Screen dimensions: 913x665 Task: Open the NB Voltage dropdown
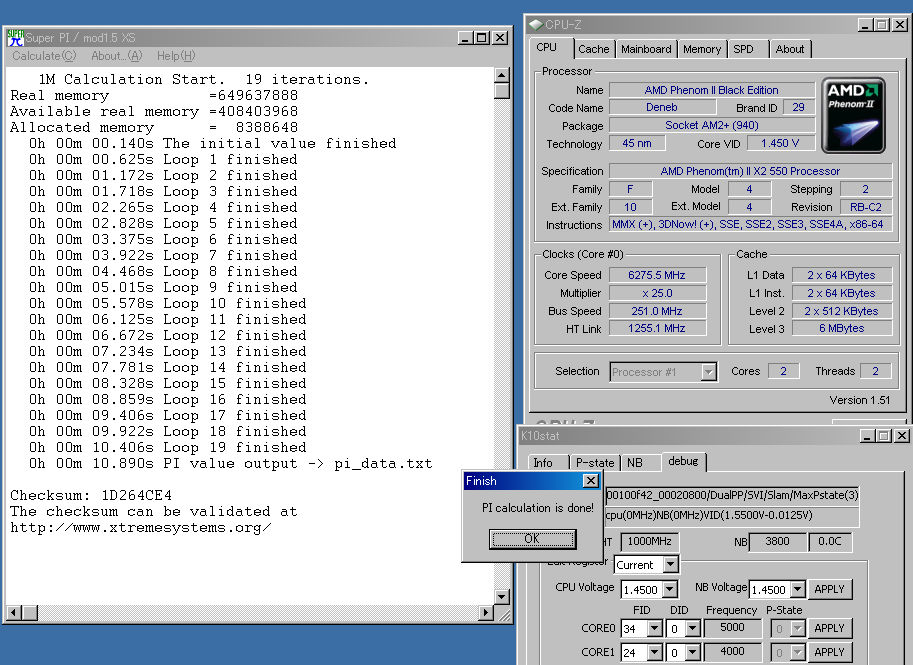[x=798, y=589]
